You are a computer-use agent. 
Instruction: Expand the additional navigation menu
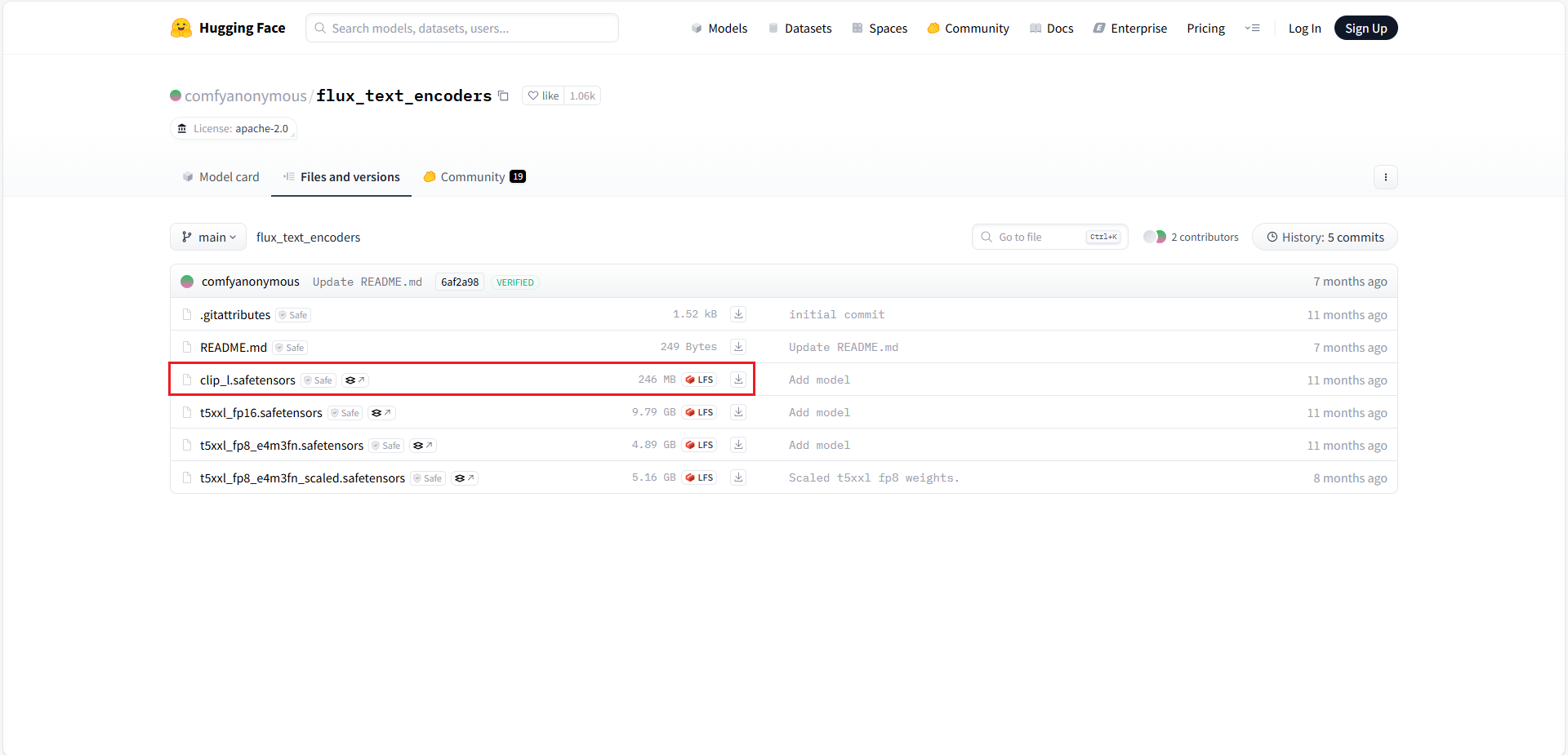(1252, 29)
